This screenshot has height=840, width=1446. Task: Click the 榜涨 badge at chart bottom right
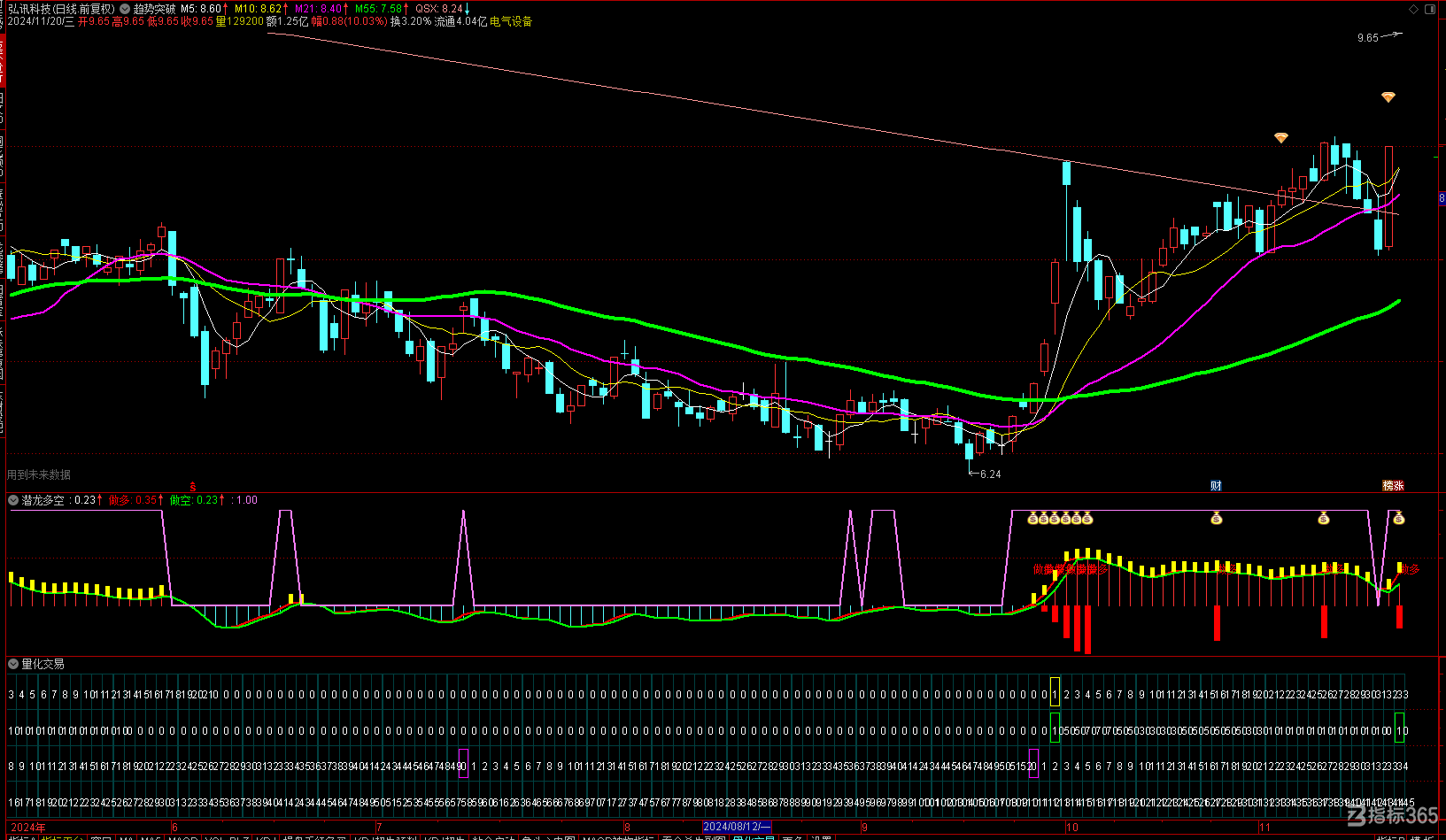coord(1393,485)
